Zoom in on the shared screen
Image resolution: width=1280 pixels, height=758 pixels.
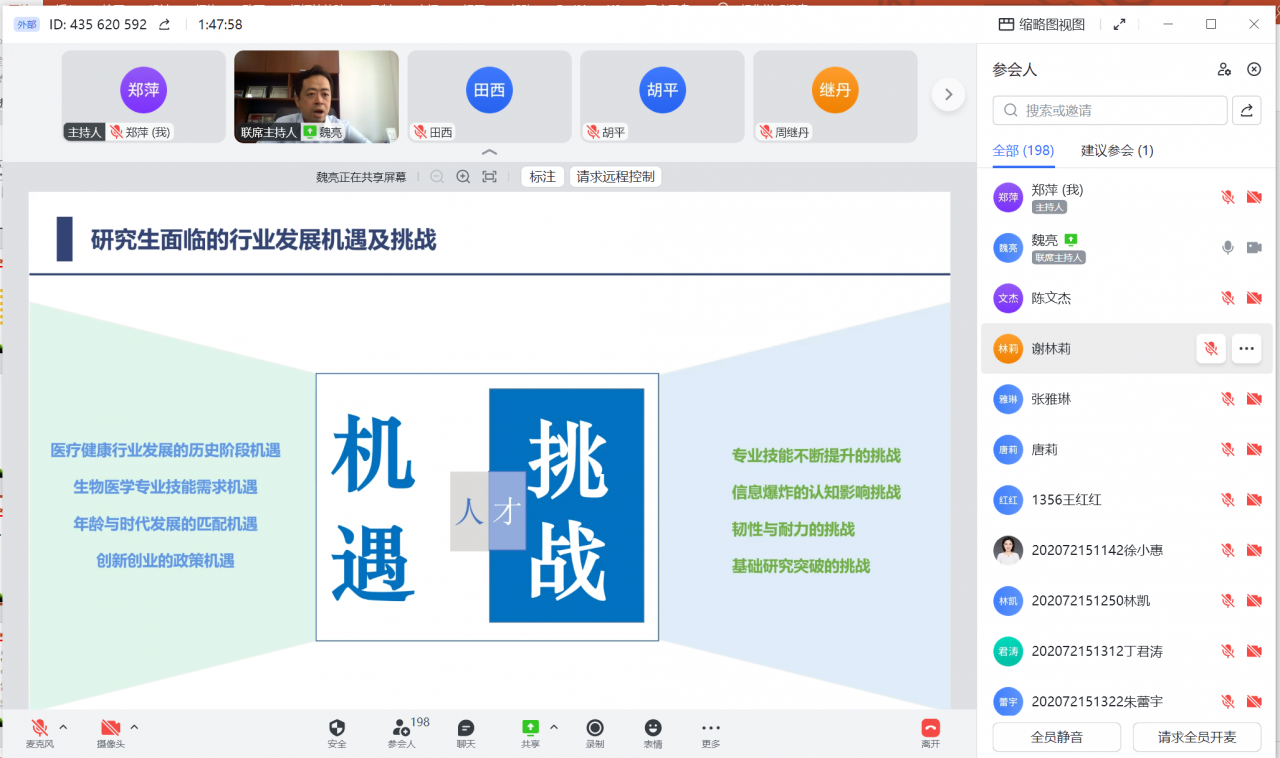click(x=463, y=177)
